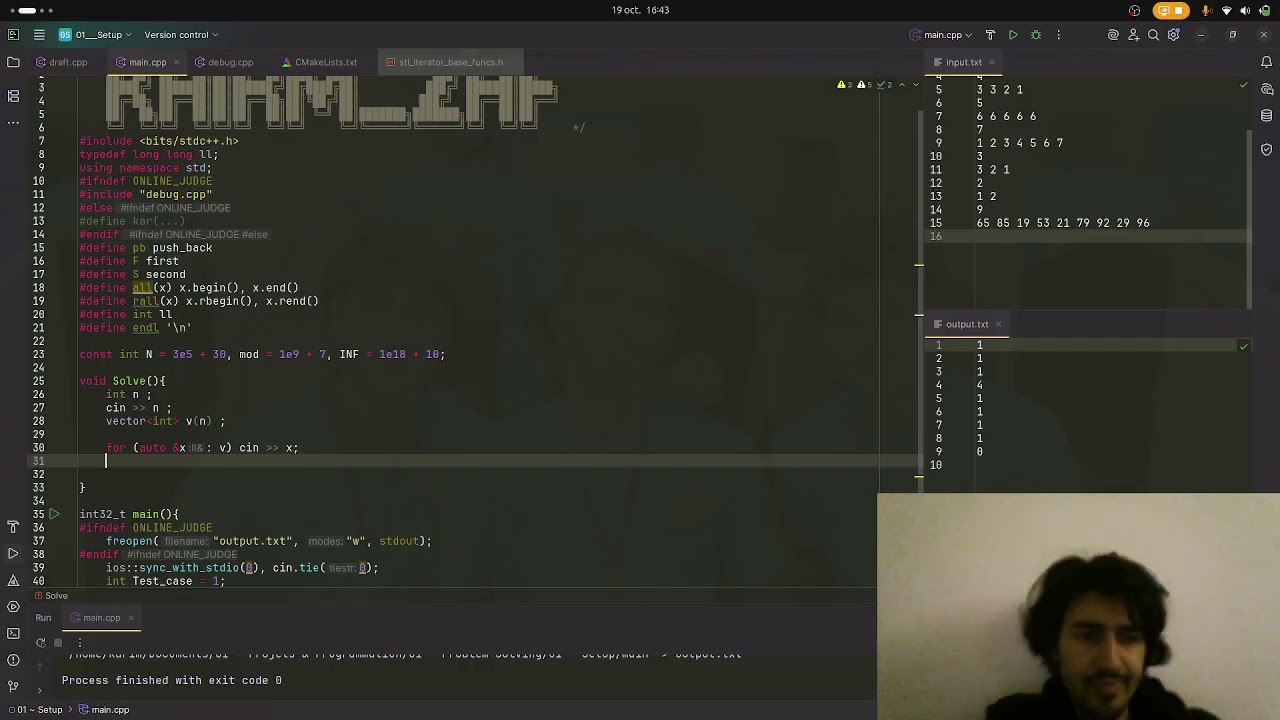Open IDE settings gear icon
The image size is (1280, 720).
point(1173,35)
